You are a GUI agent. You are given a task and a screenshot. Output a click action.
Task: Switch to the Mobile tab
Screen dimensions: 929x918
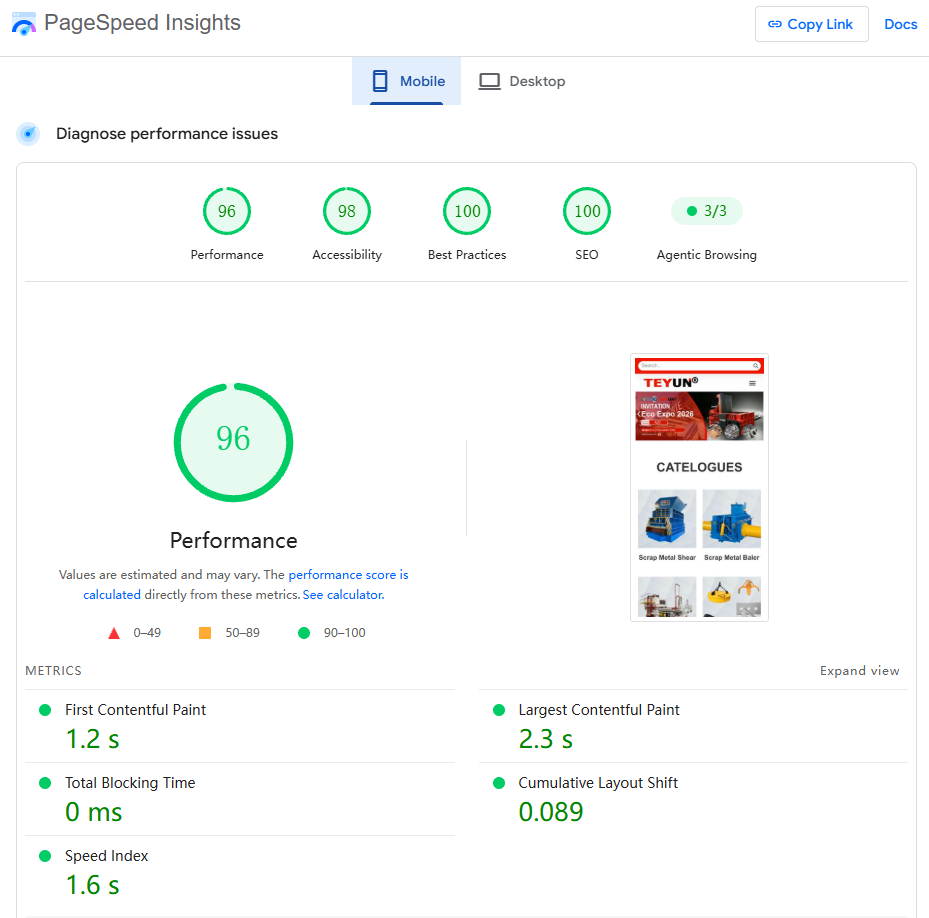pos(406,81)
